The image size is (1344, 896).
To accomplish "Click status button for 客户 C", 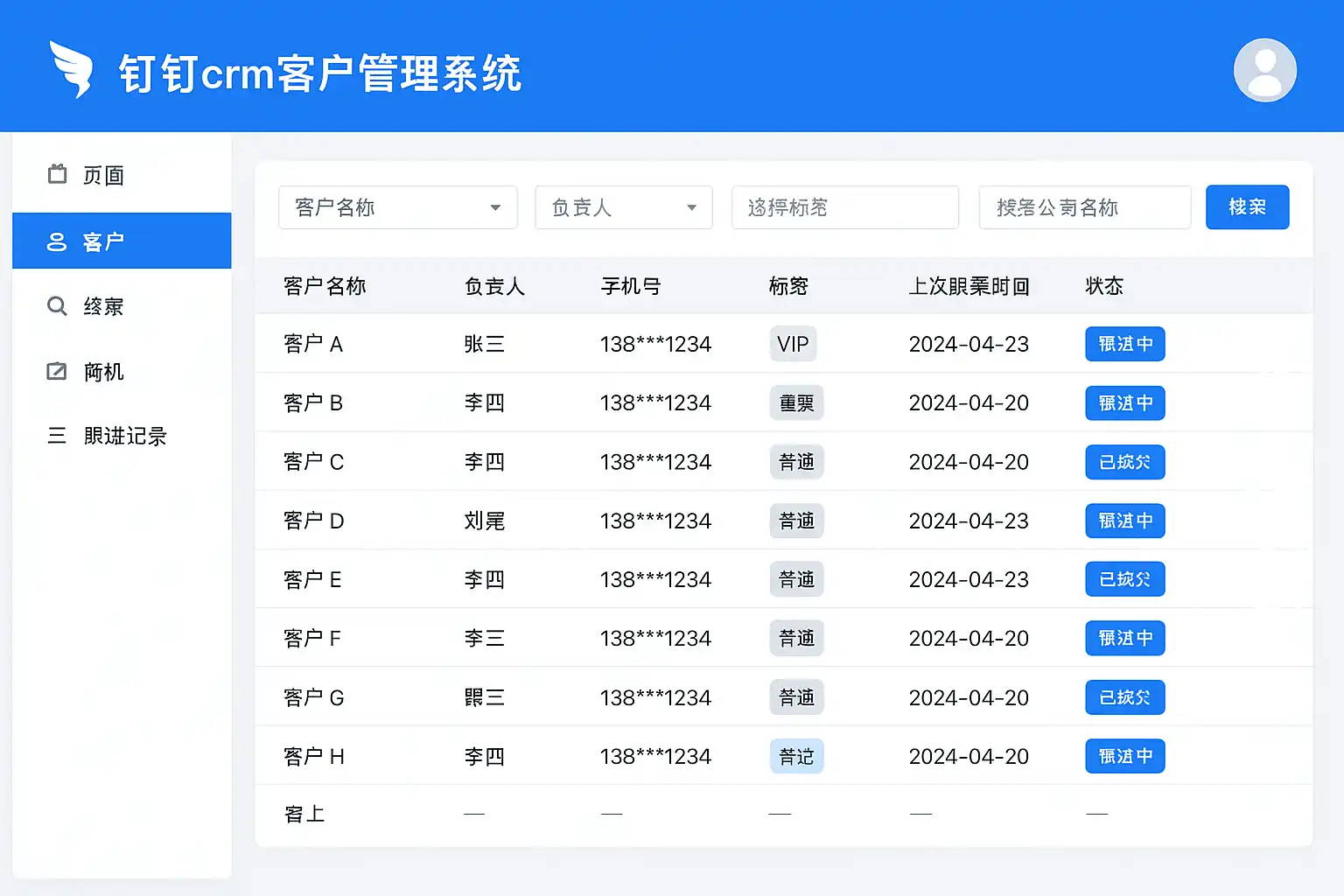I will point(1125,462).
